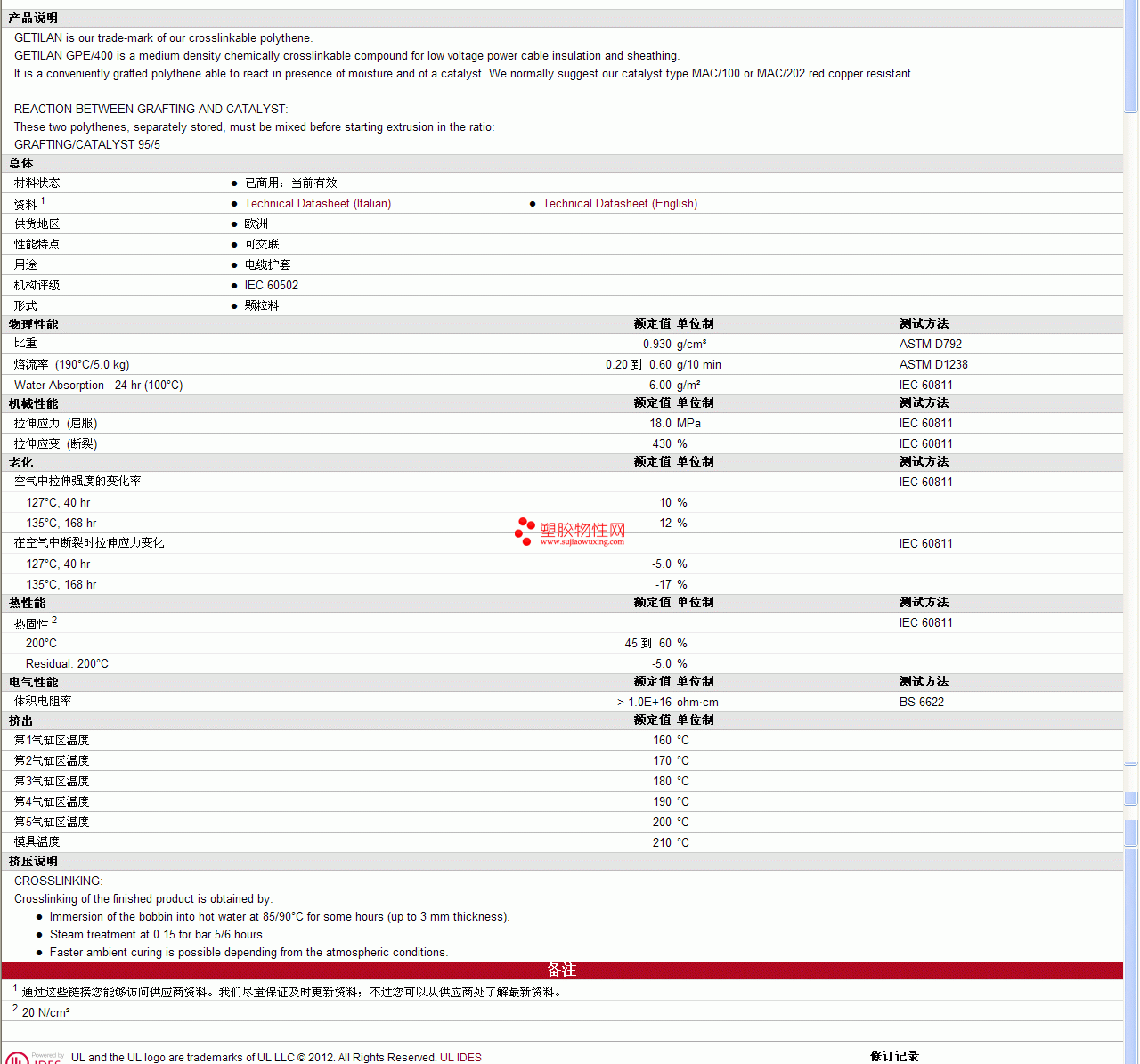Click the 材料状态 row label

(37, 183)
